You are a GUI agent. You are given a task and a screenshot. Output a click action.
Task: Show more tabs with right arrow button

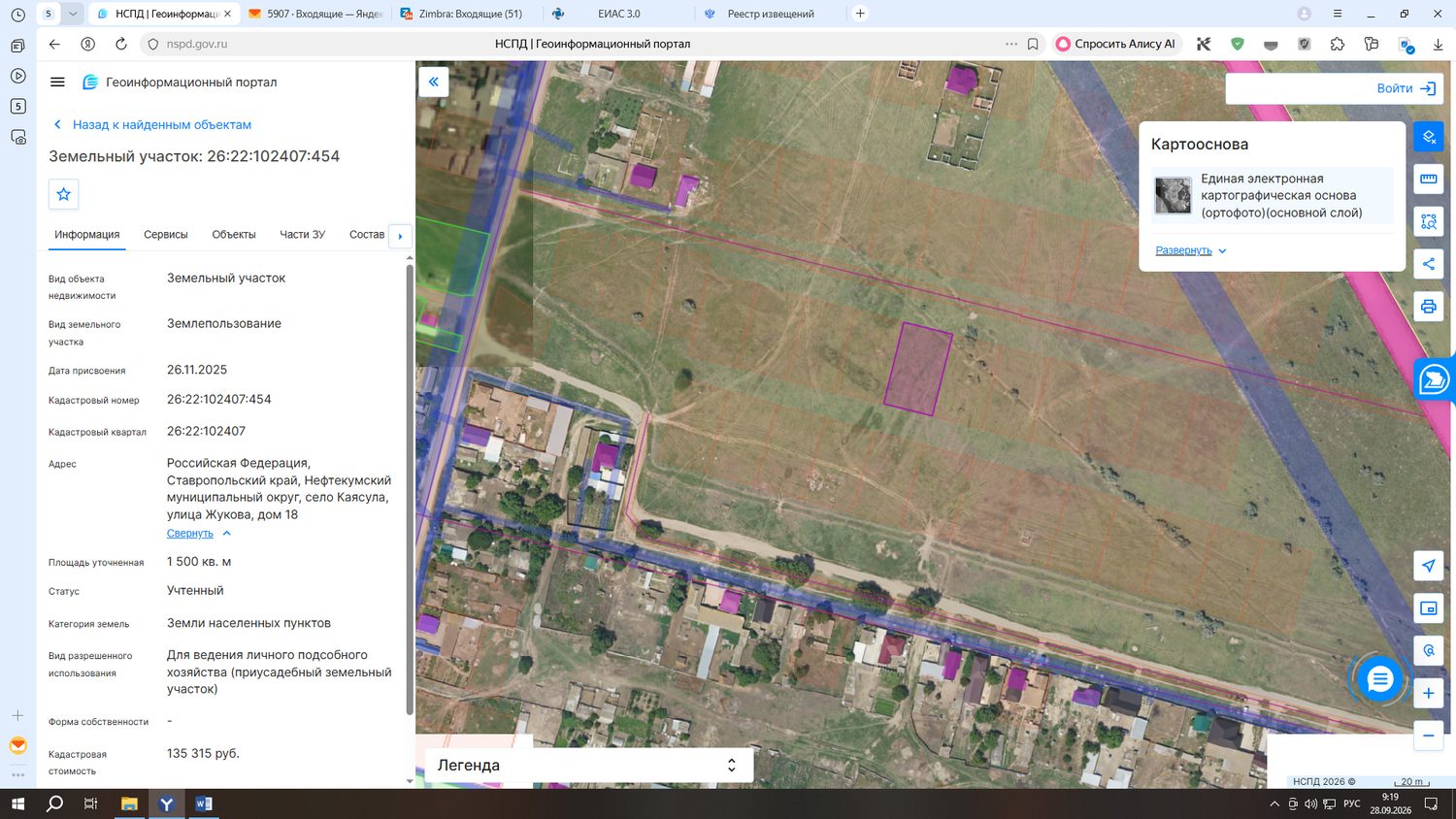(400, 236)
